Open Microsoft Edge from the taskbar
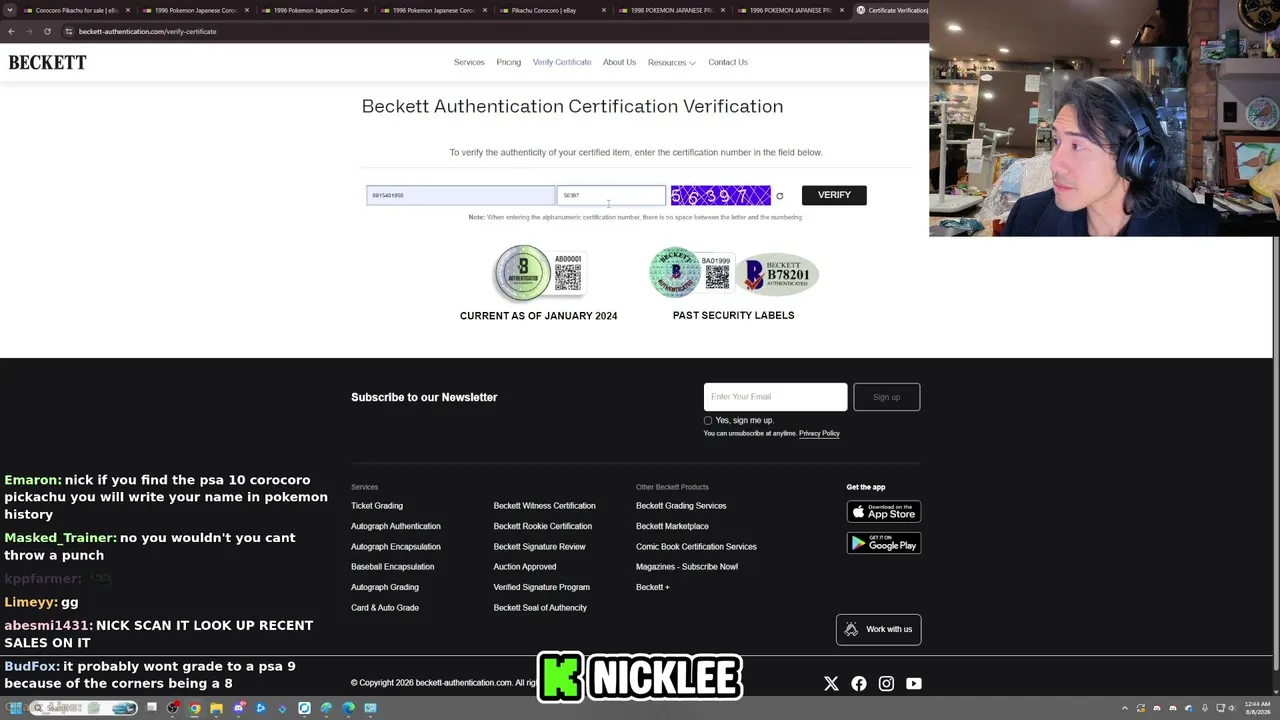 (x=348, y=708)
